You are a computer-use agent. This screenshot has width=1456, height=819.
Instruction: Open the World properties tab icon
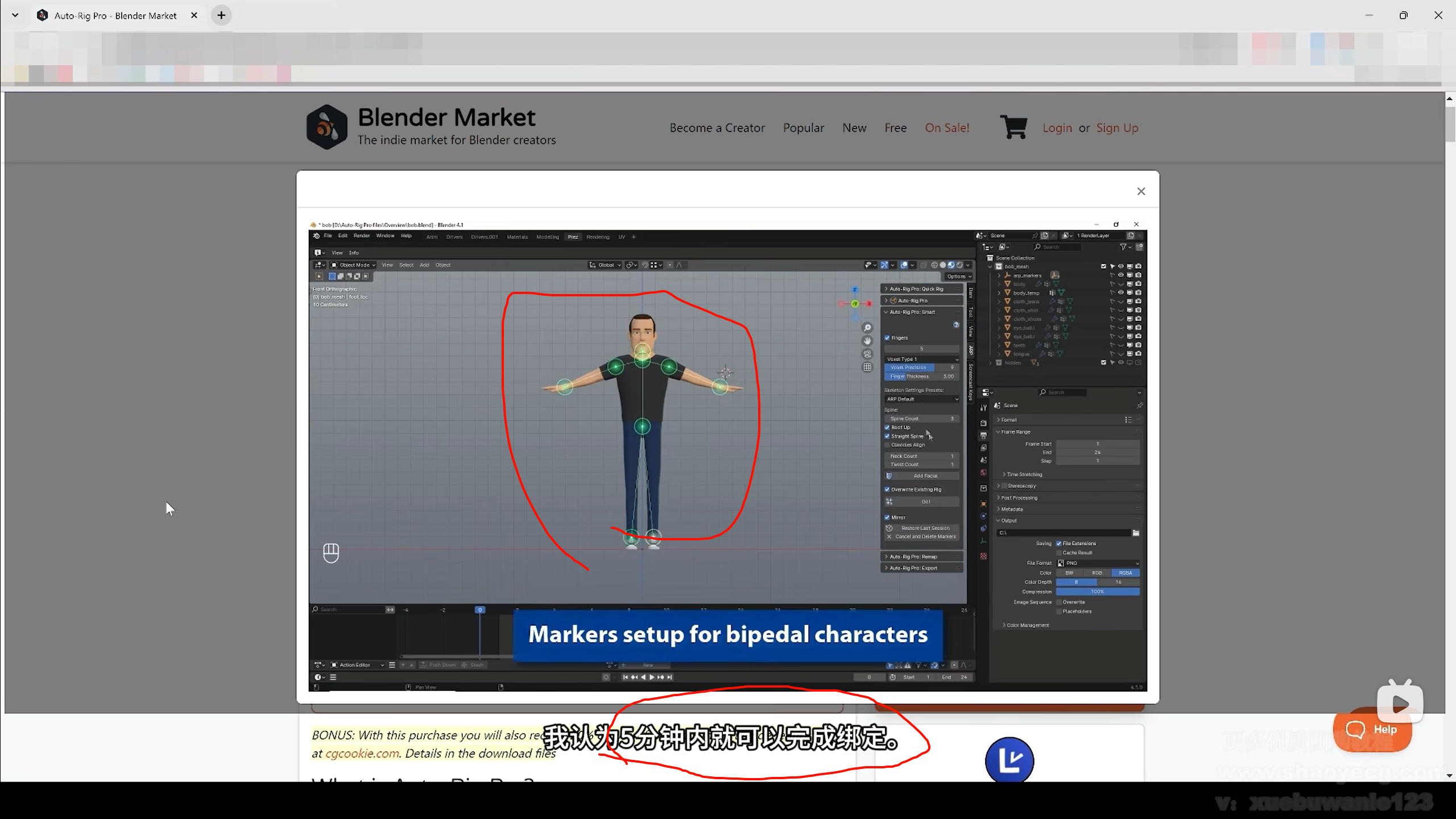tap(983, 473)
